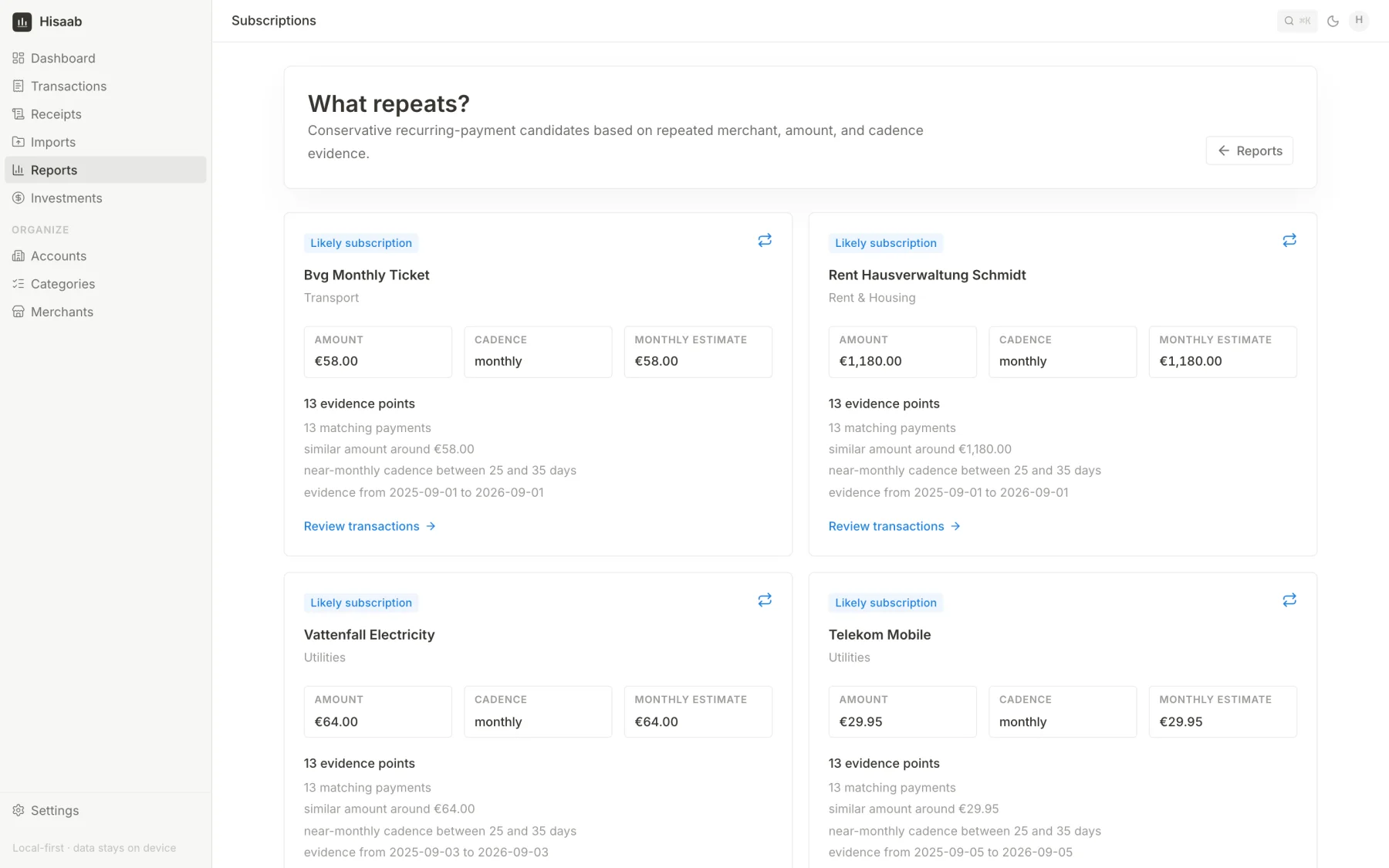The image size is (1389, 868).
Task: Open Categories under Organize
Action: (x=106, y=284)
